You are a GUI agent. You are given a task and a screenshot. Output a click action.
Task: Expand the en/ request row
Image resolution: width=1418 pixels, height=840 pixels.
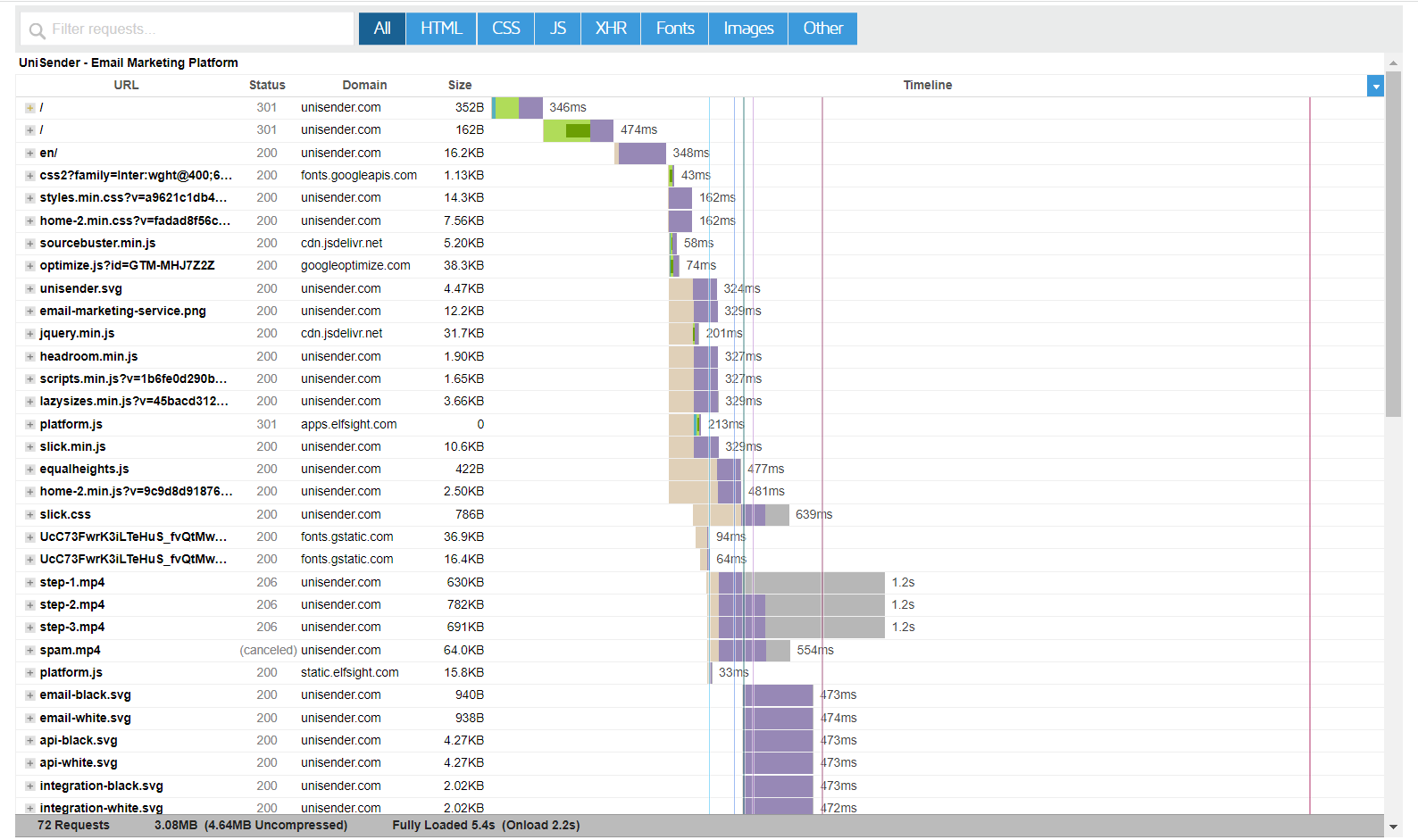[30, 154]
